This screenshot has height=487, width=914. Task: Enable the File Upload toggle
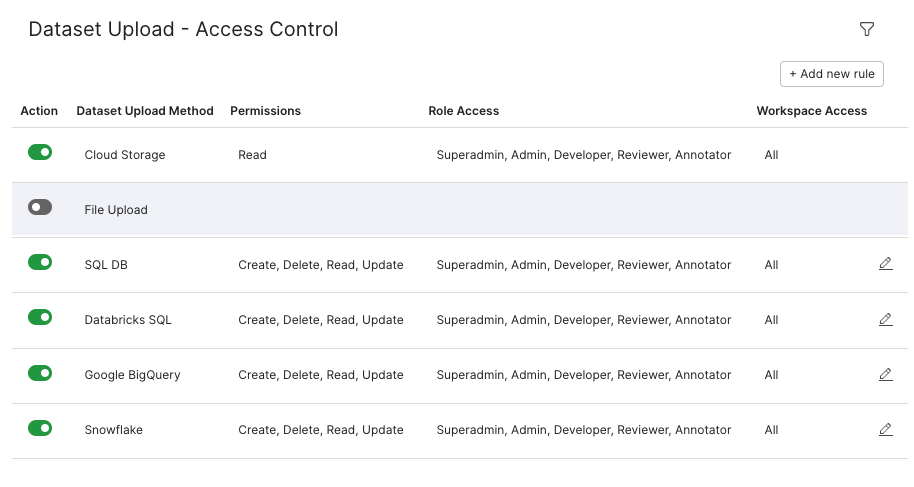click(x=40, y=207)
